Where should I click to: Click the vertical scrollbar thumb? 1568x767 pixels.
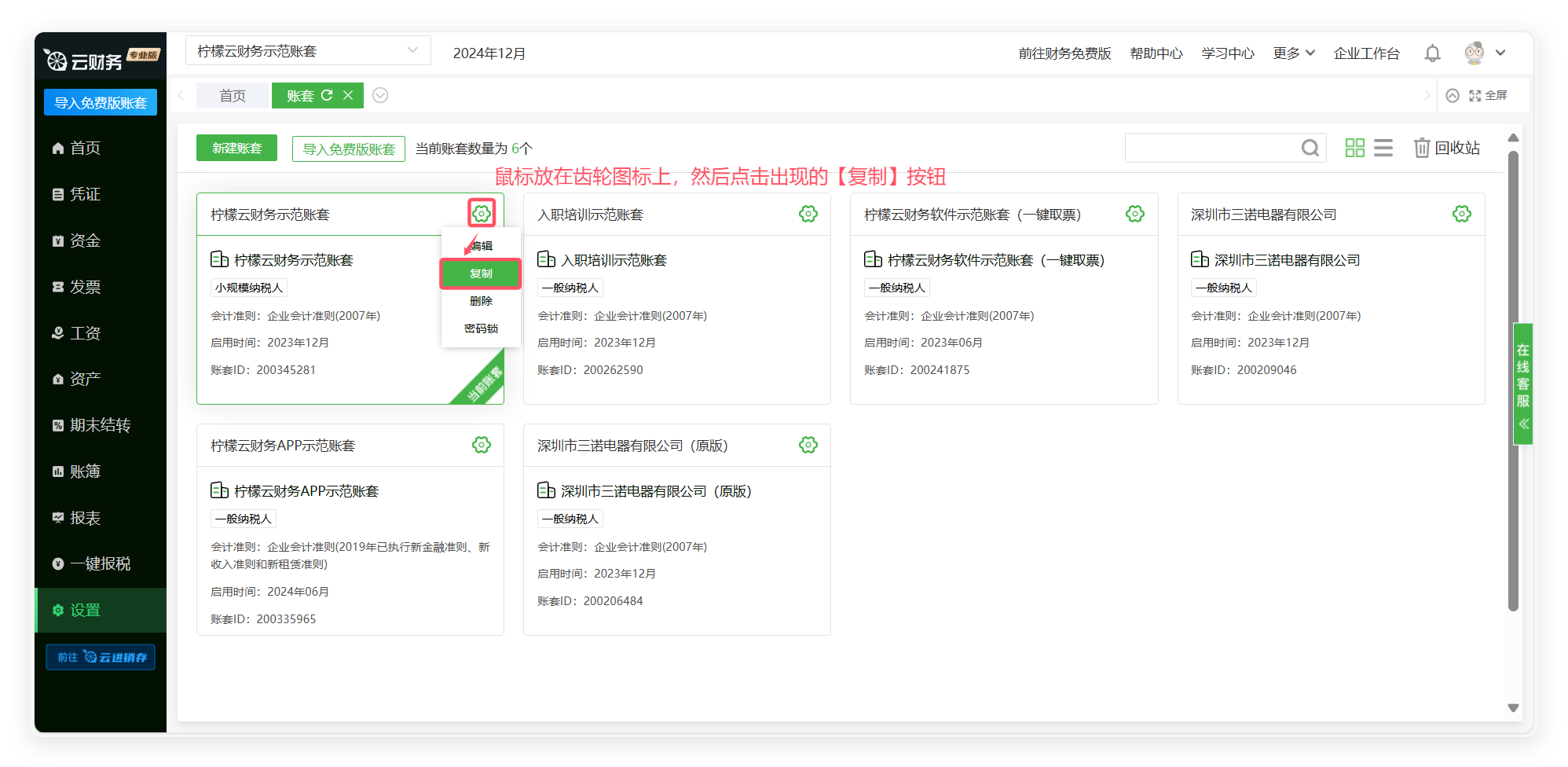[1513, 377]
